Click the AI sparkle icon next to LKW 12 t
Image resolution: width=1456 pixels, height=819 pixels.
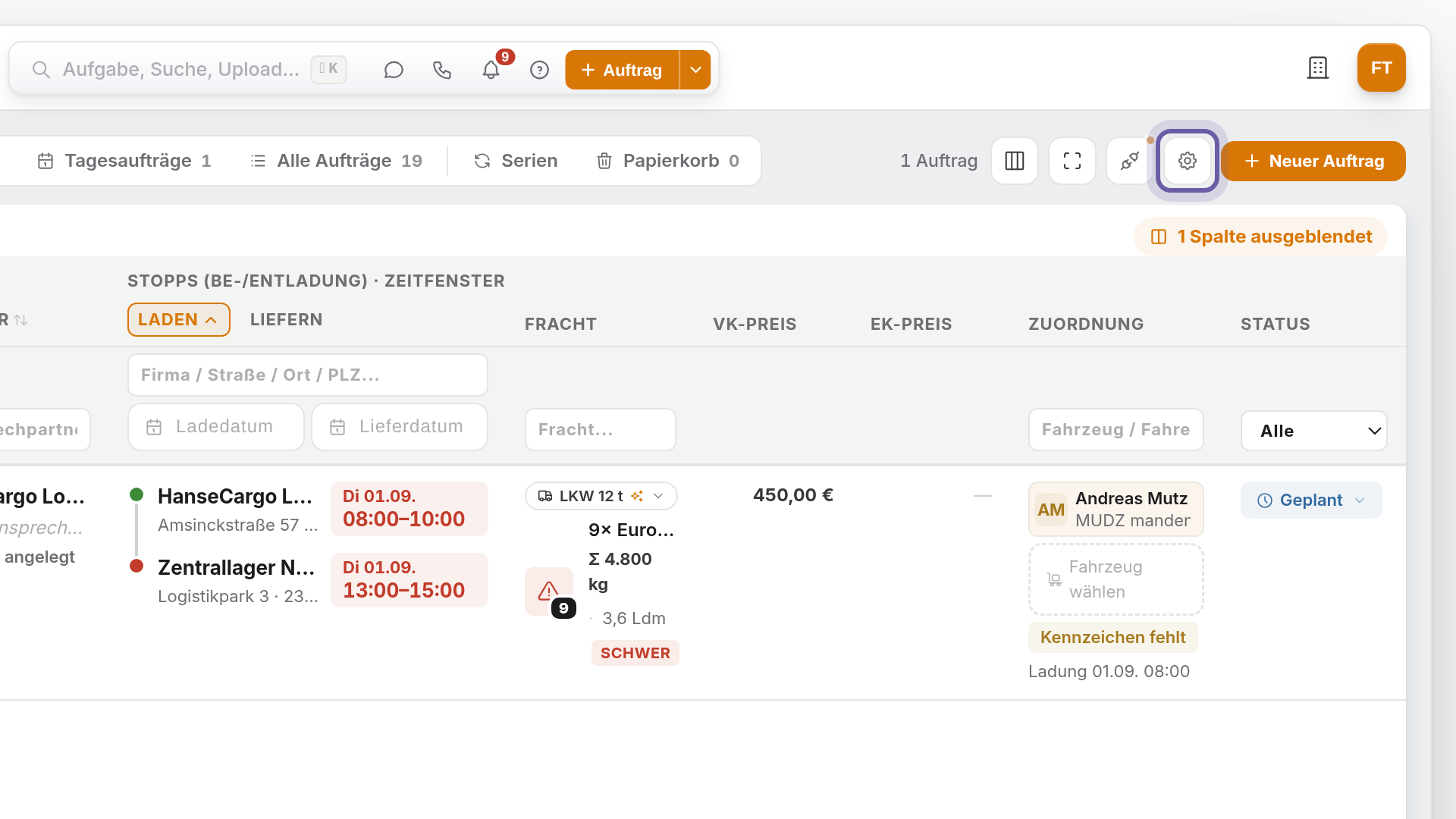click(x=637, y=496)
